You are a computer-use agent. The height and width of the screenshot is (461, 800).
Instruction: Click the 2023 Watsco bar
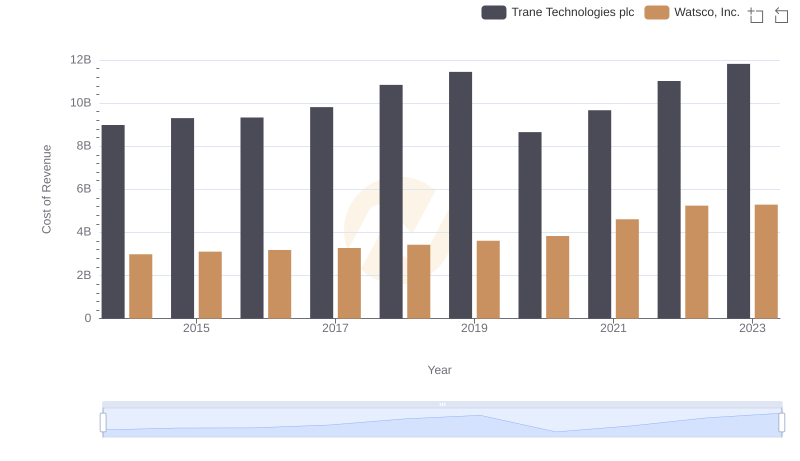(x=766, y=262)
